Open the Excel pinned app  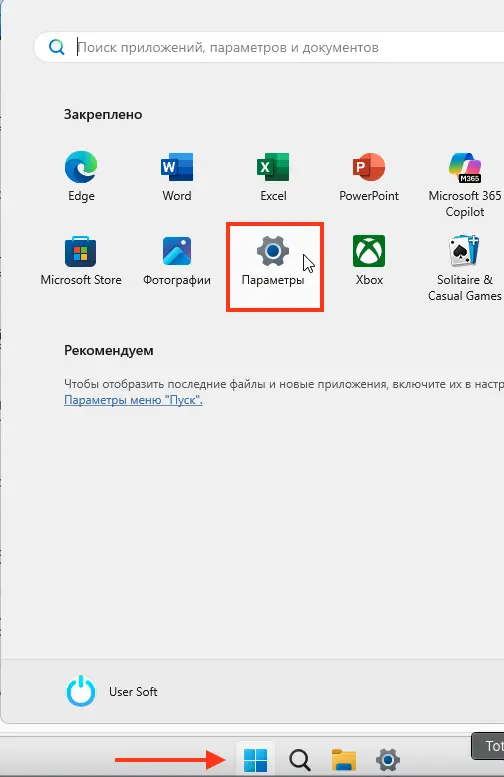click(273, 176)
